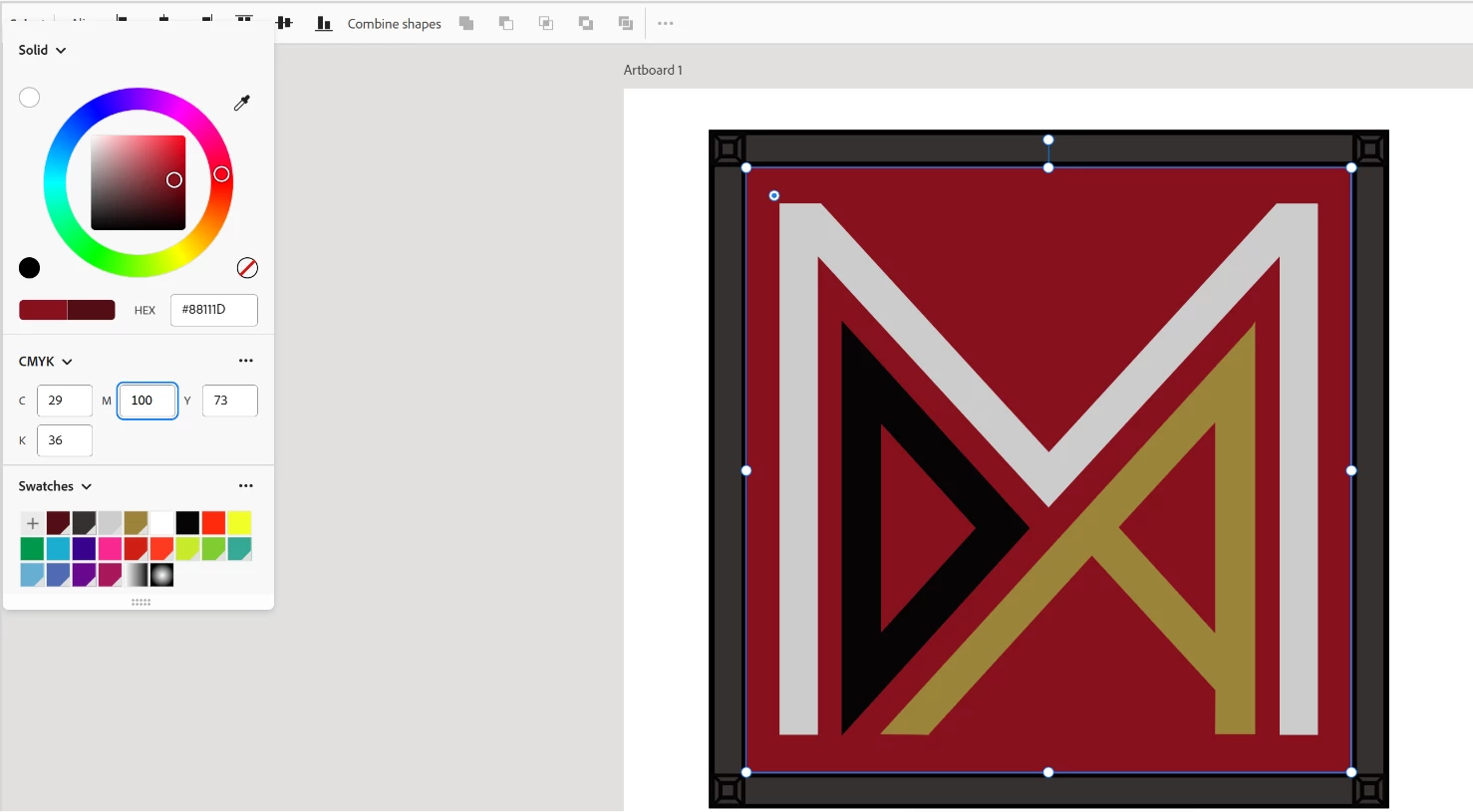Choose the black swatch in the Swatches grid
This screenshot has height=812, width=1473.
187,523
